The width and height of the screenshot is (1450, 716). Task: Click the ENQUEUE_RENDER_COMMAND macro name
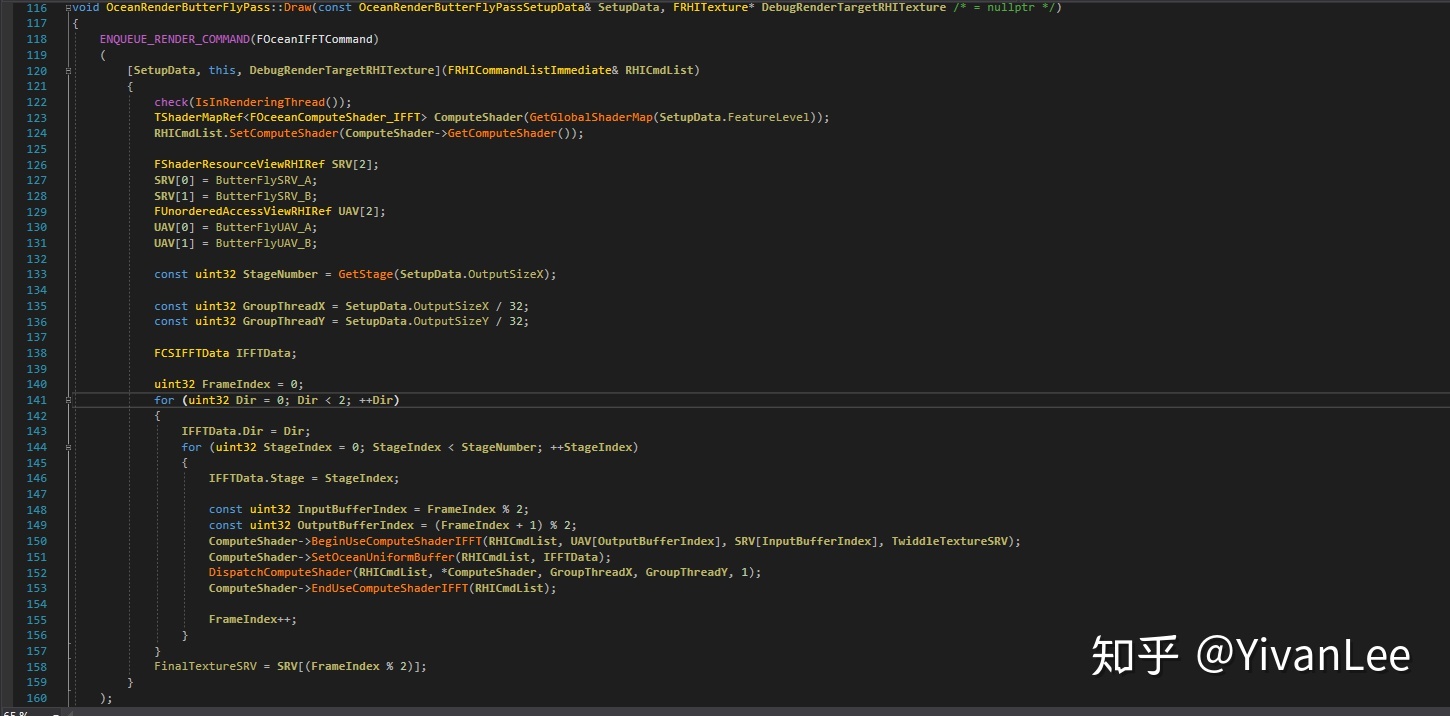(x=175, y=39)
